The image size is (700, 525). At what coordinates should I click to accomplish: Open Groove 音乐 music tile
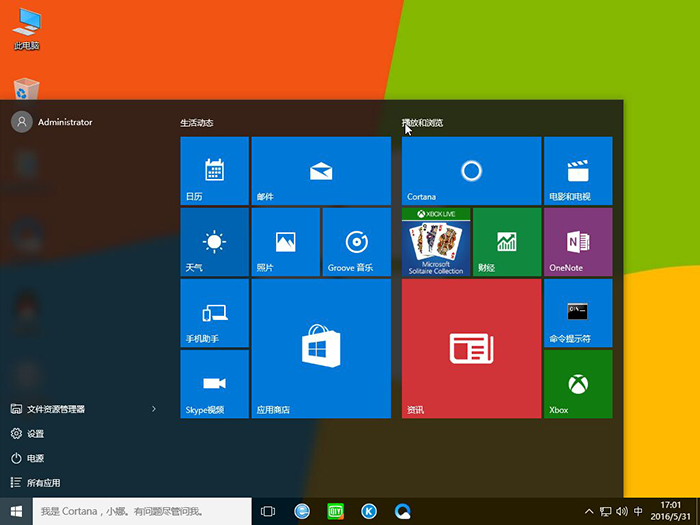tap(355, 242)
